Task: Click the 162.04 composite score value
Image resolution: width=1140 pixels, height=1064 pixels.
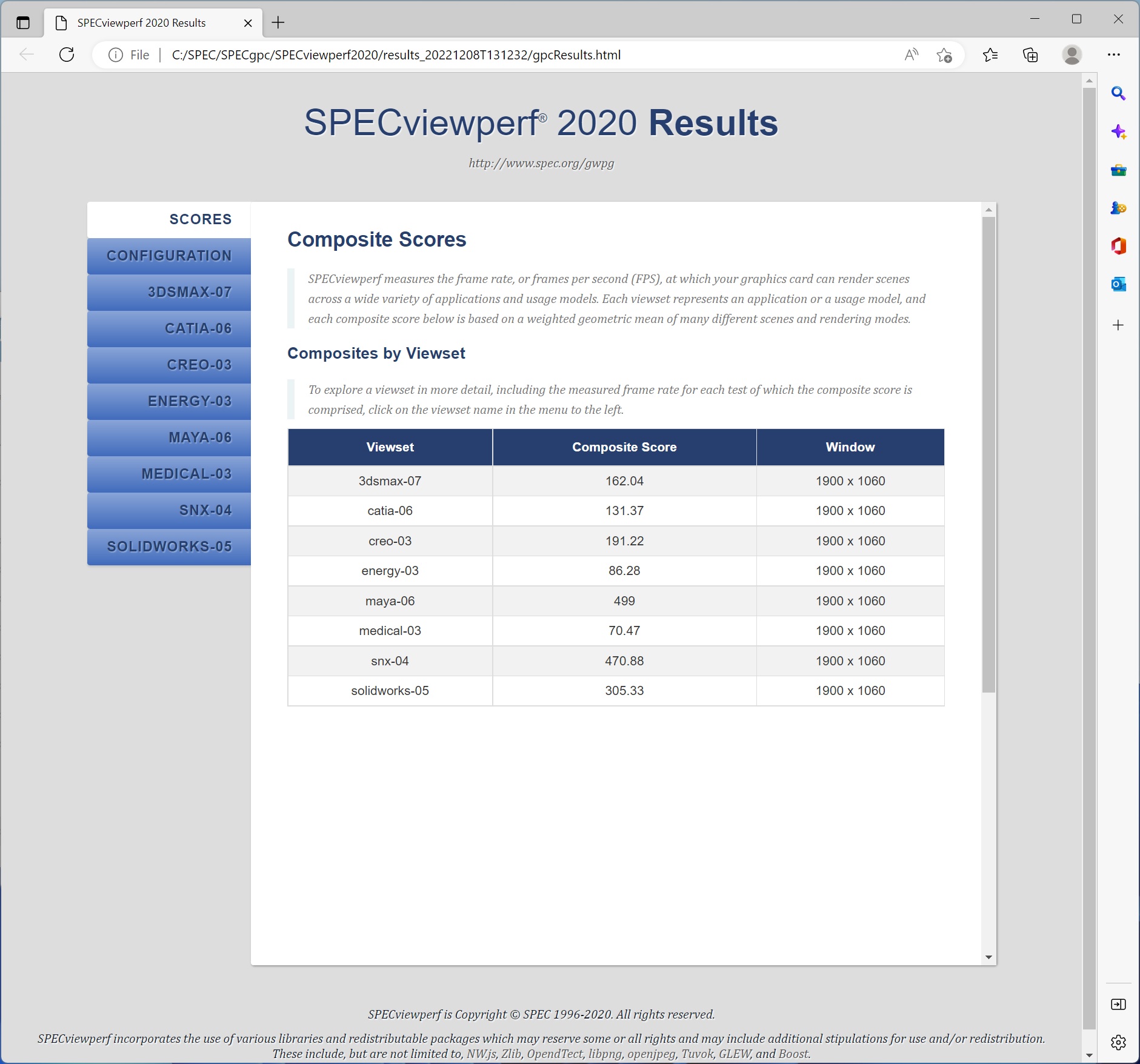Action: (624, 481)
